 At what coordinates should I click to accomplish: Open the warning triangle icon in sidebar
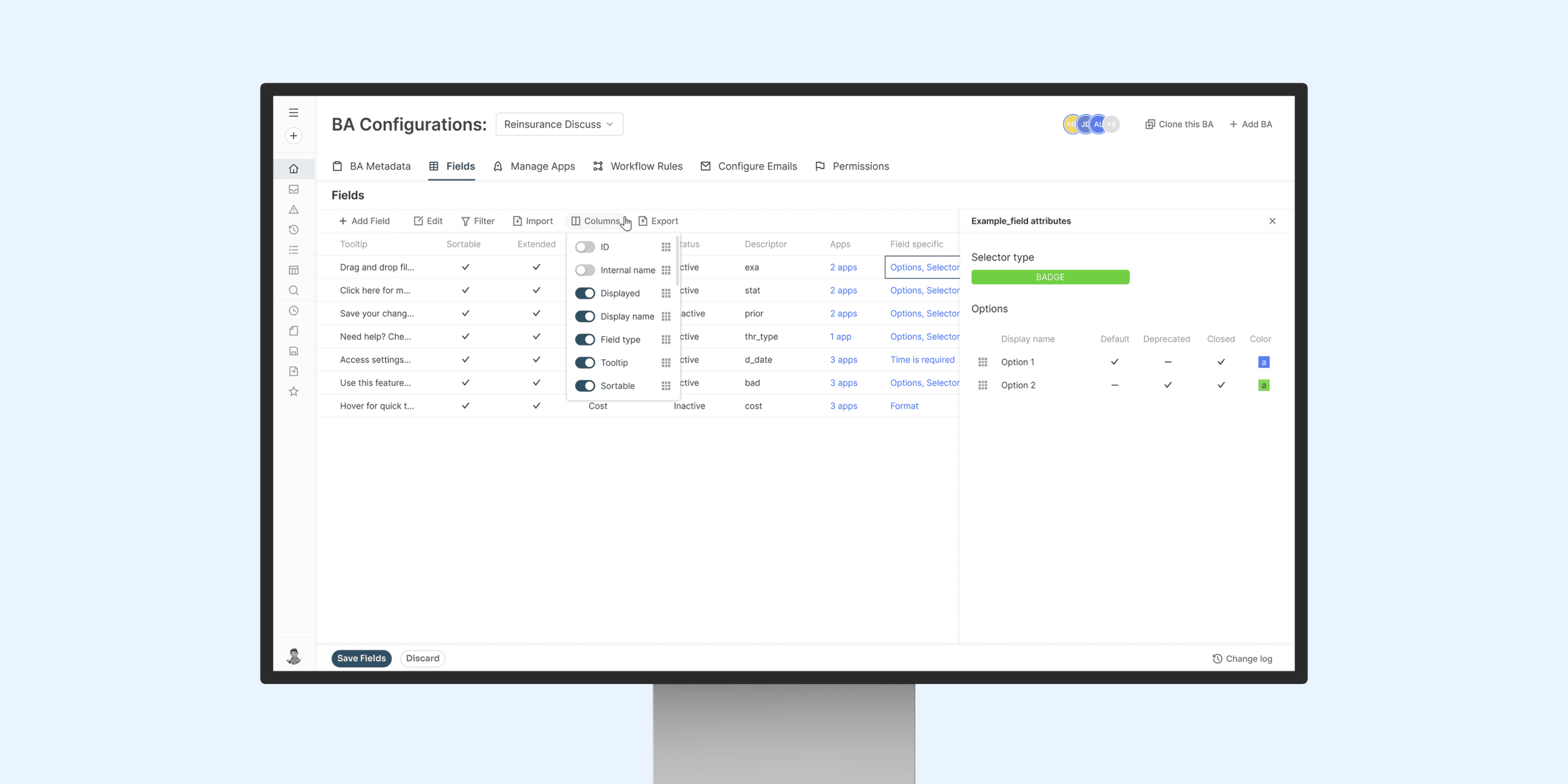[293, 209]
